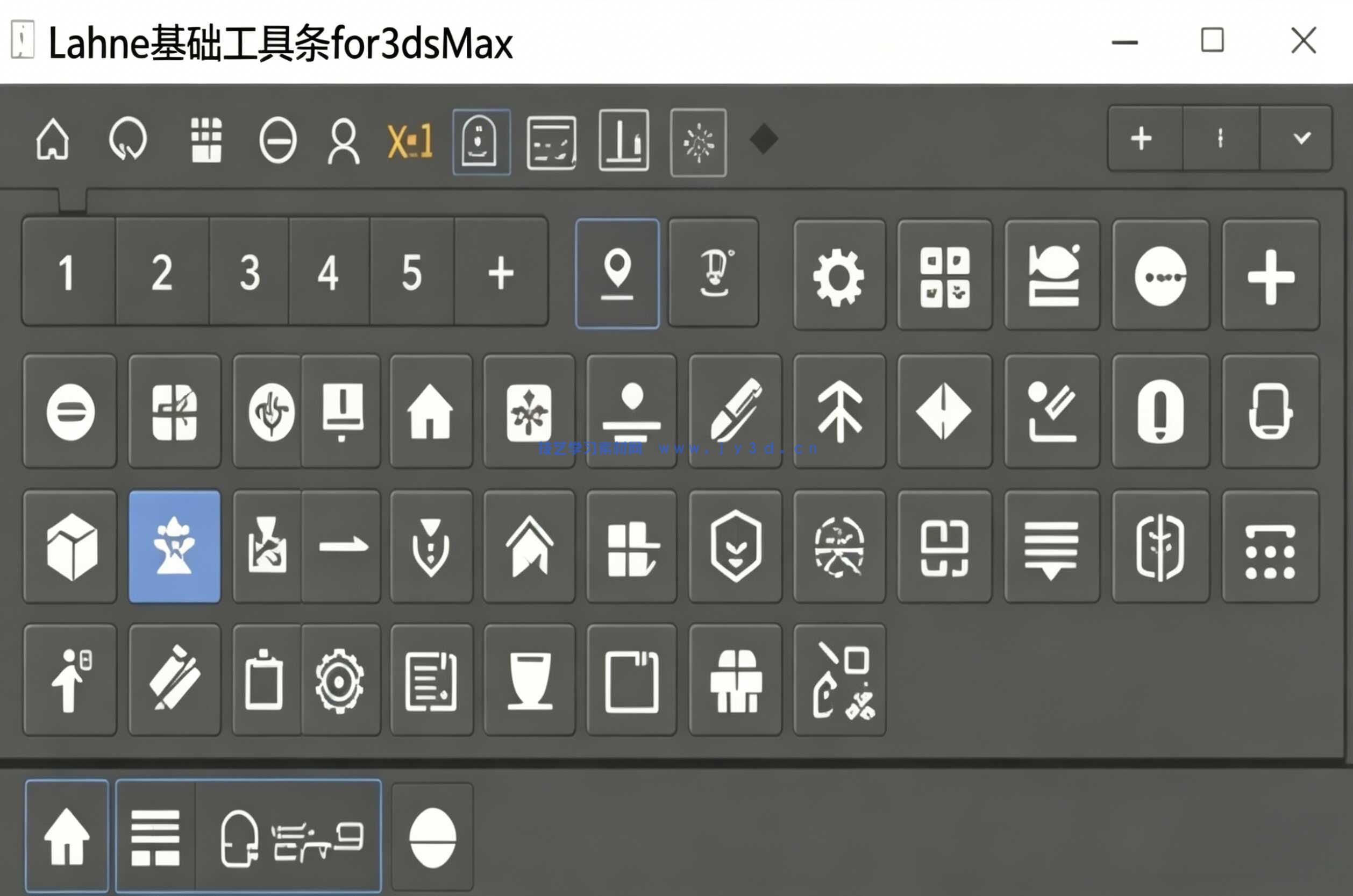The height and width of the screenshot is (896, 1353).
Task: Toggle the blue-outlined mouse-shaped button in top toolbar
Action: tap(481, 142)
